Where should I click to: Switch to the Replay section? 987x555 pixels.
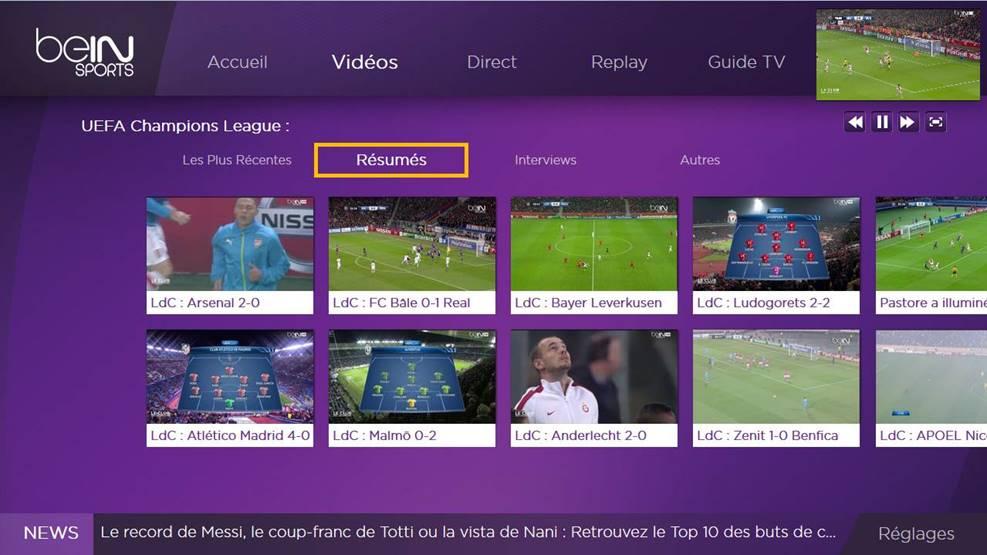[x=619, y=62]
